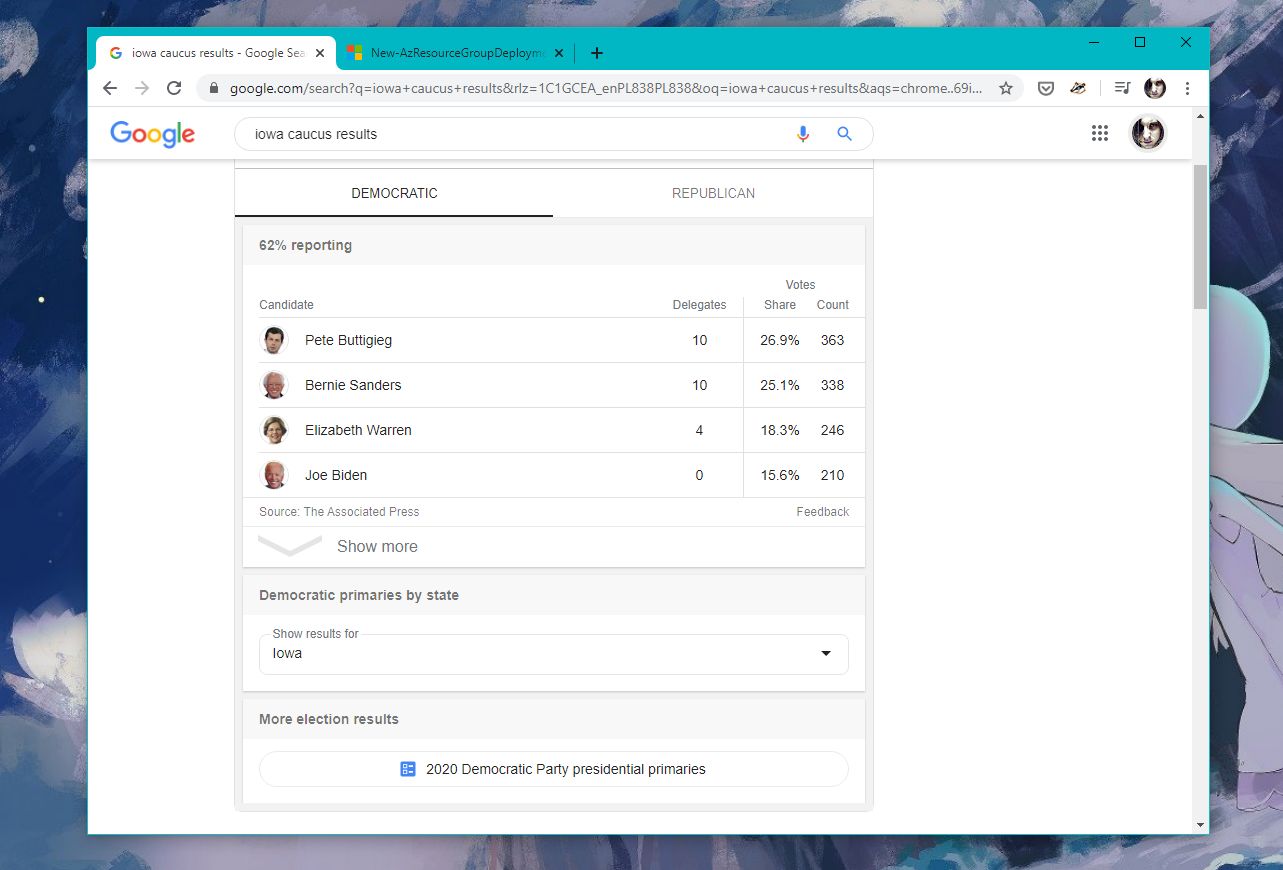Viewport: 1283px width, 870px height.
Task: Click Warren's 18.3% vote share
Action: 780,430
